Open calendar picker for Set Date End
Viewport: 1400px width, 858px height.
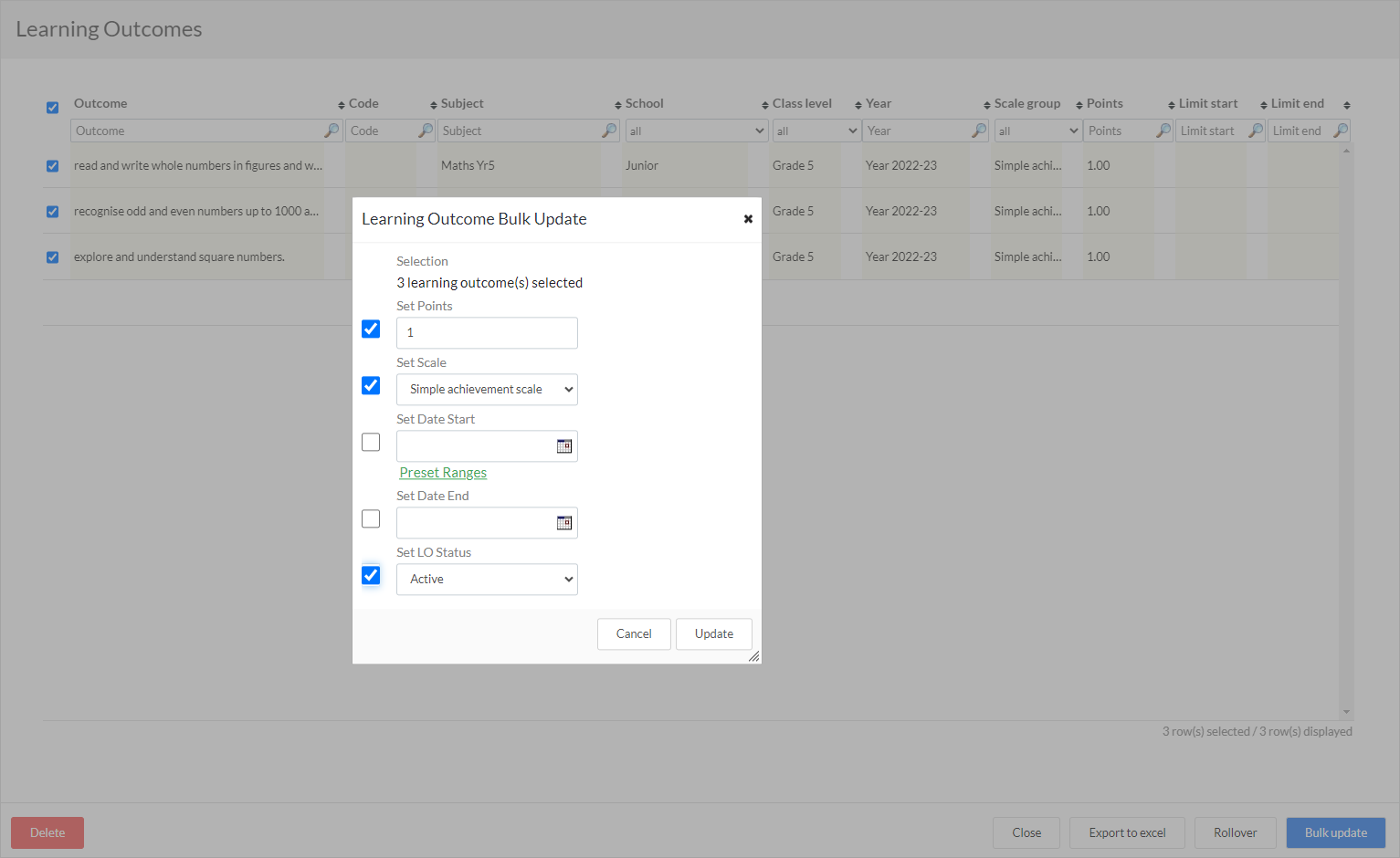point(564,523)
